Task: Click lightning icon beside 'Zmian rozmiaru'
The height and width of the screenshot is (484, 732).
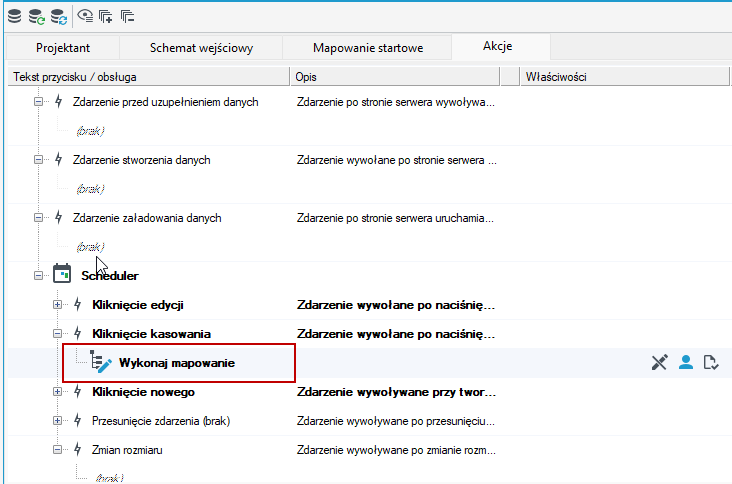Action: [x=77, y=449]
